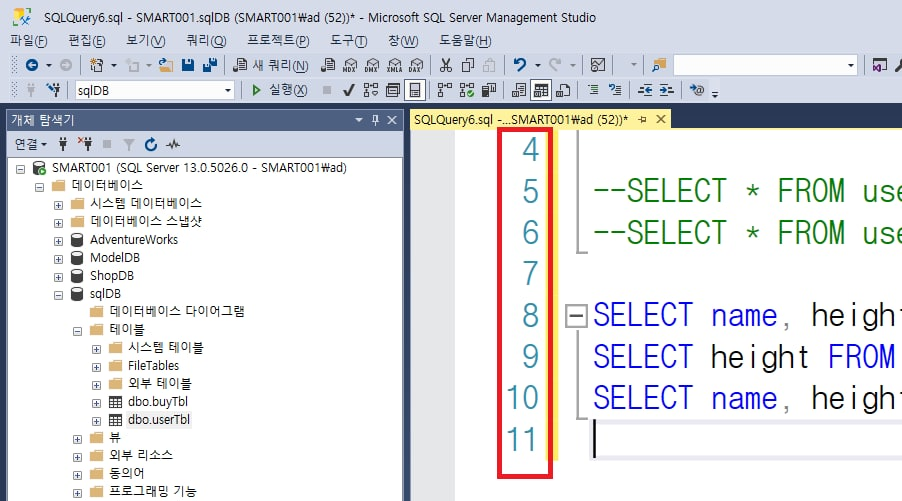Open the 파일(F) menu
Screen dimensions: 902x501
pyautogui.click(x=29, y=40)
